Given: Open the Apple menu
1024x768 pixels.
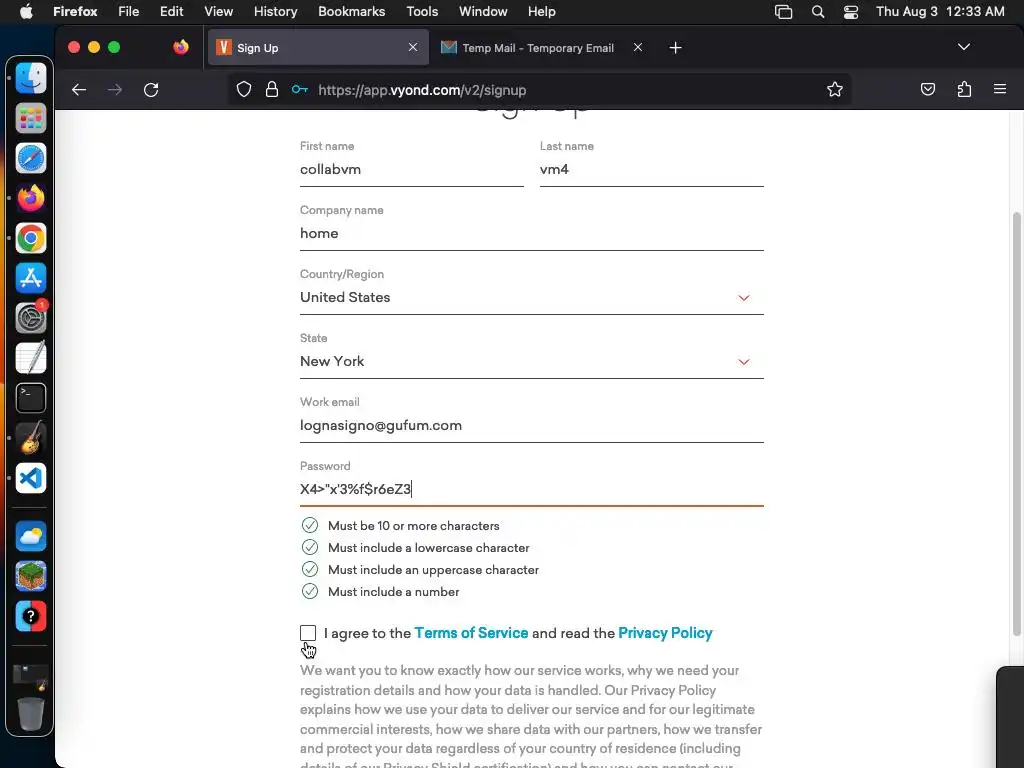Looking at the screenshot, I should pyautogui.click(x=26, y=12).
